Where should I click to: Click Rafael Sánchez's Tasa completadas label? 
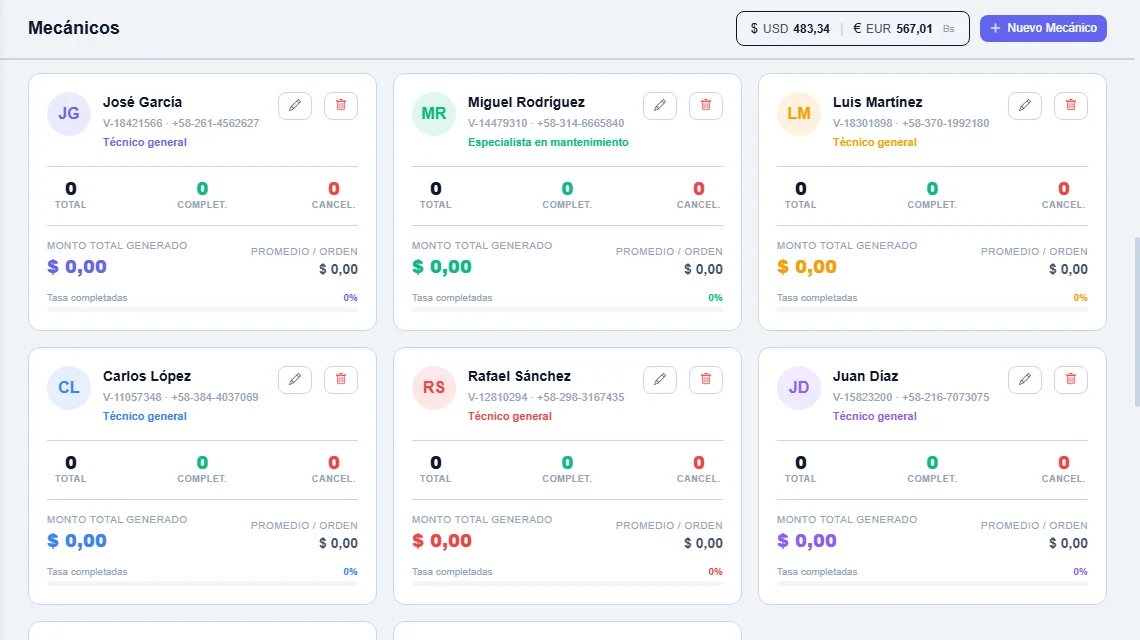[452, 572]
